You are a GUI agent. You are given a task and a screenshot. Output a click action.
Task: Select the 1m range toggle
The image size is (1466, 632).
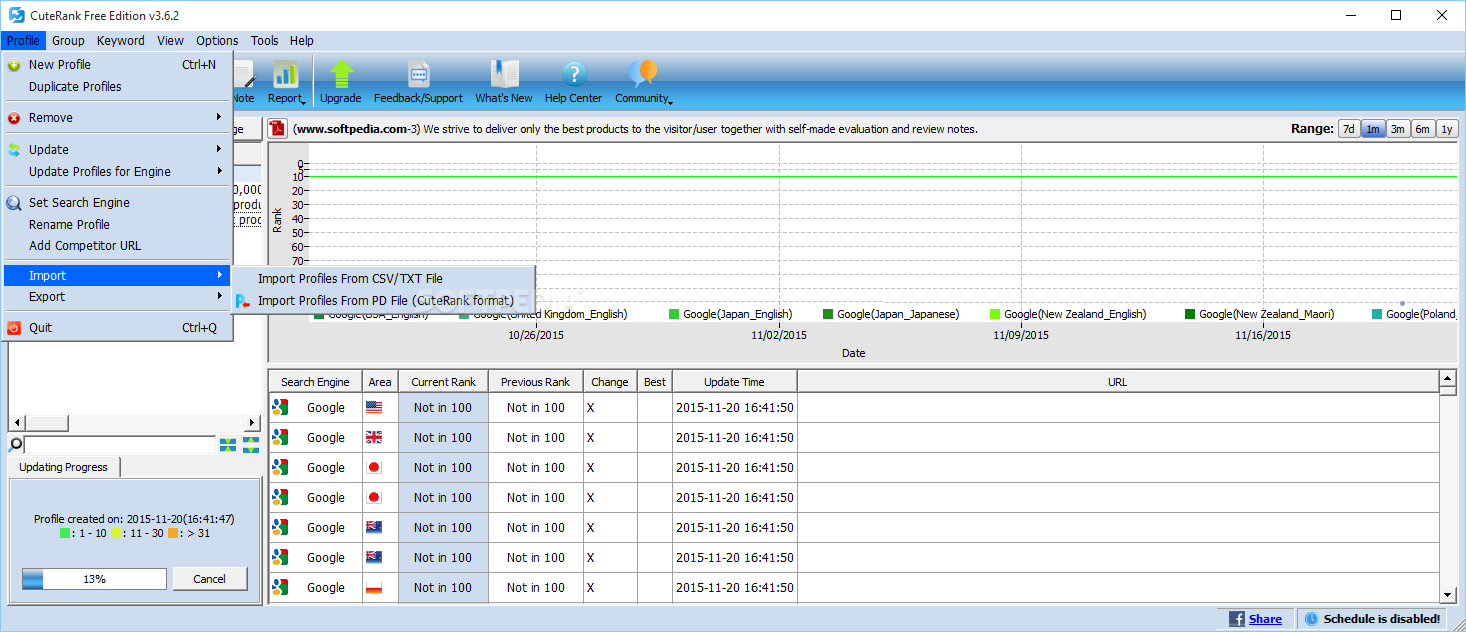point(1373,129)
